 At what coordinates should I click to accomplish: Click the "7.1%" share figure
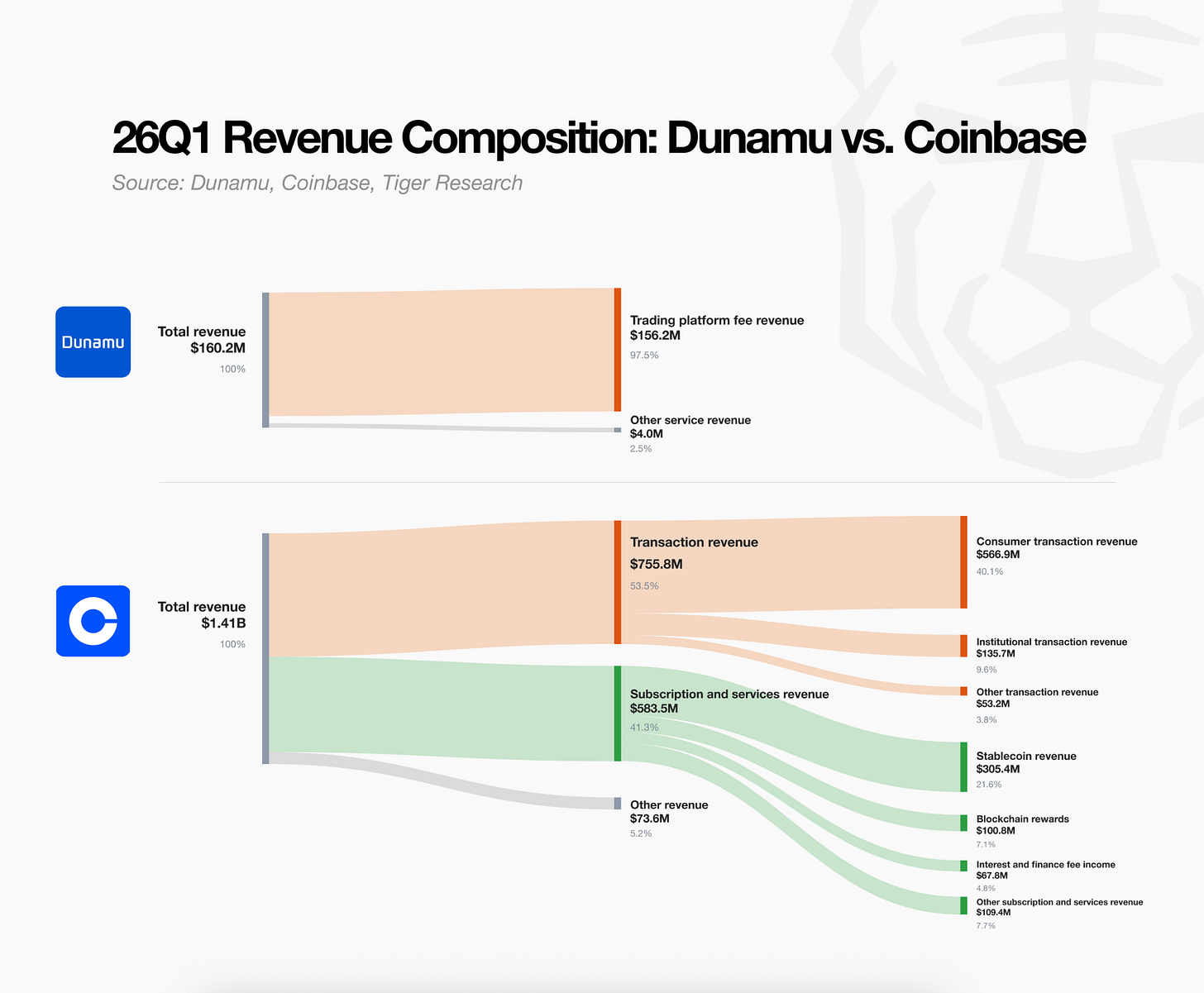pyautogui.click(x=986, y=845)
